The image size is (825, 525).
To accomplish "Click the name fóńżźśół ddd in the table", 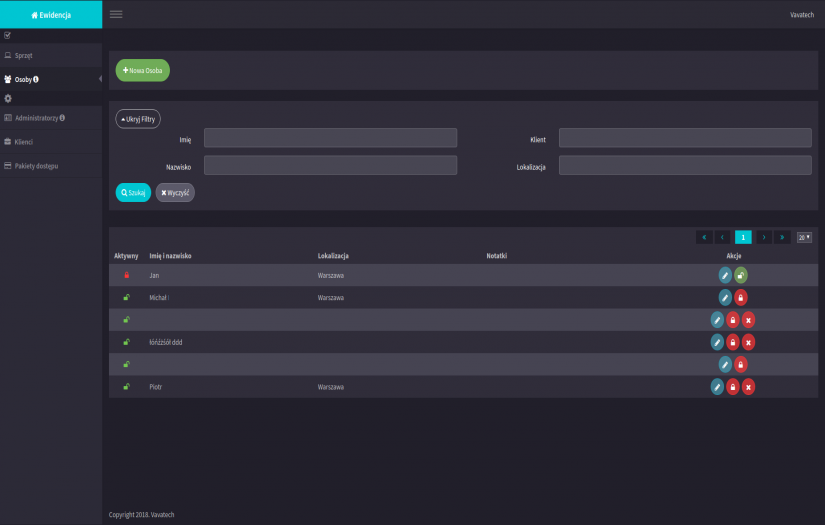I will [166, 342].
